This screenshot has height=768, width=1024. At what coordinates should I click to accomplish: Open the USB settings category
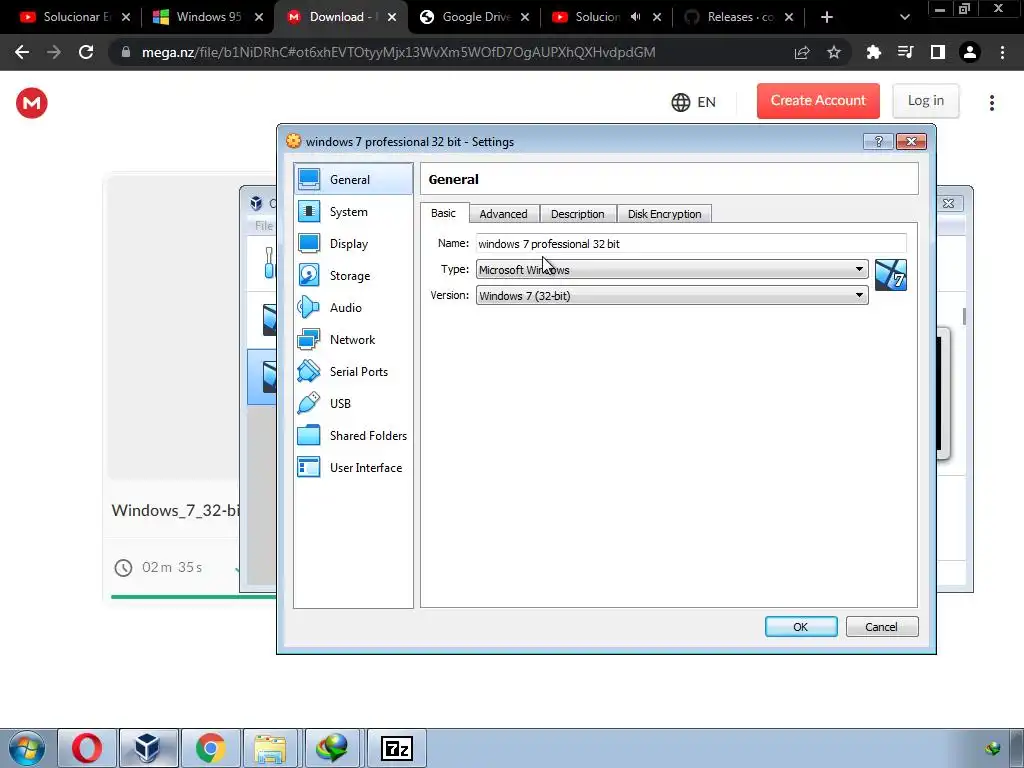[353, 404]
